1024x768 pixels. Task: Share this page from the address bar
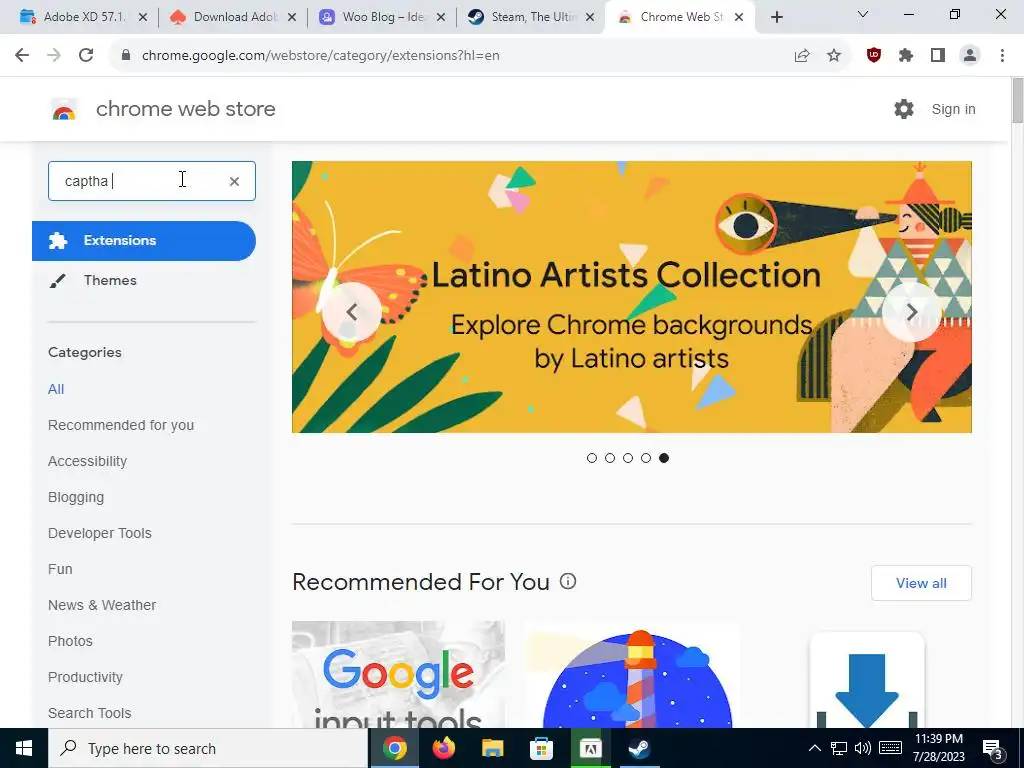(x=802, y=56)
